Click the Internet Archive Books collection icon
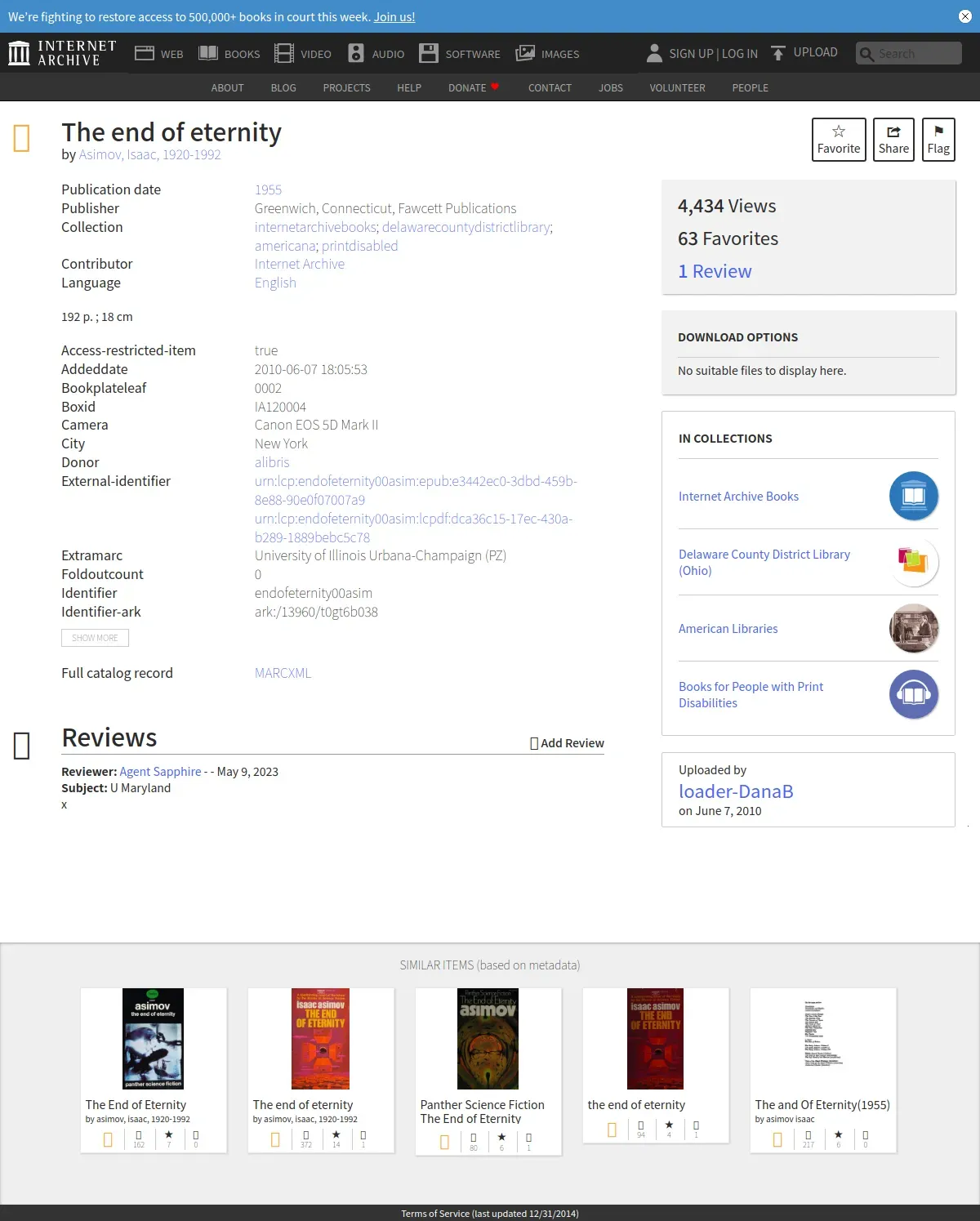The image size is (980, 1221). coord(914,496)
